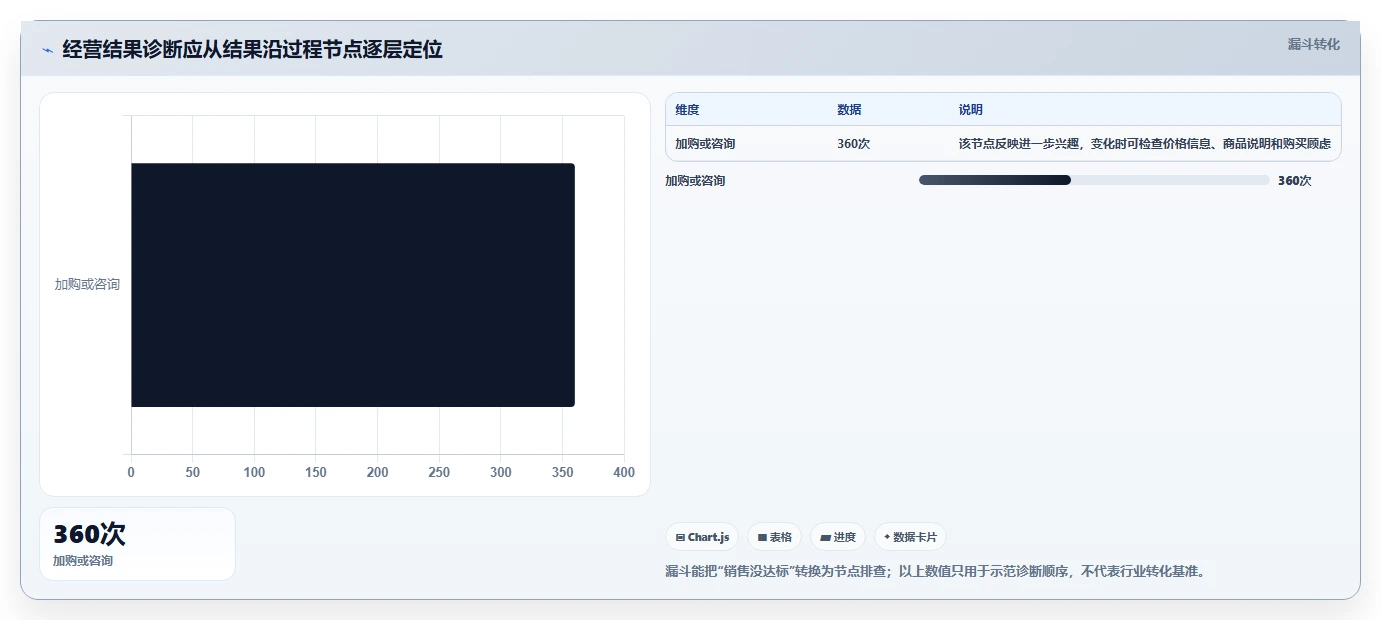This screenshot has height=620, width=1381.
Task: Click the 360次 table cell
Action: 853,144
